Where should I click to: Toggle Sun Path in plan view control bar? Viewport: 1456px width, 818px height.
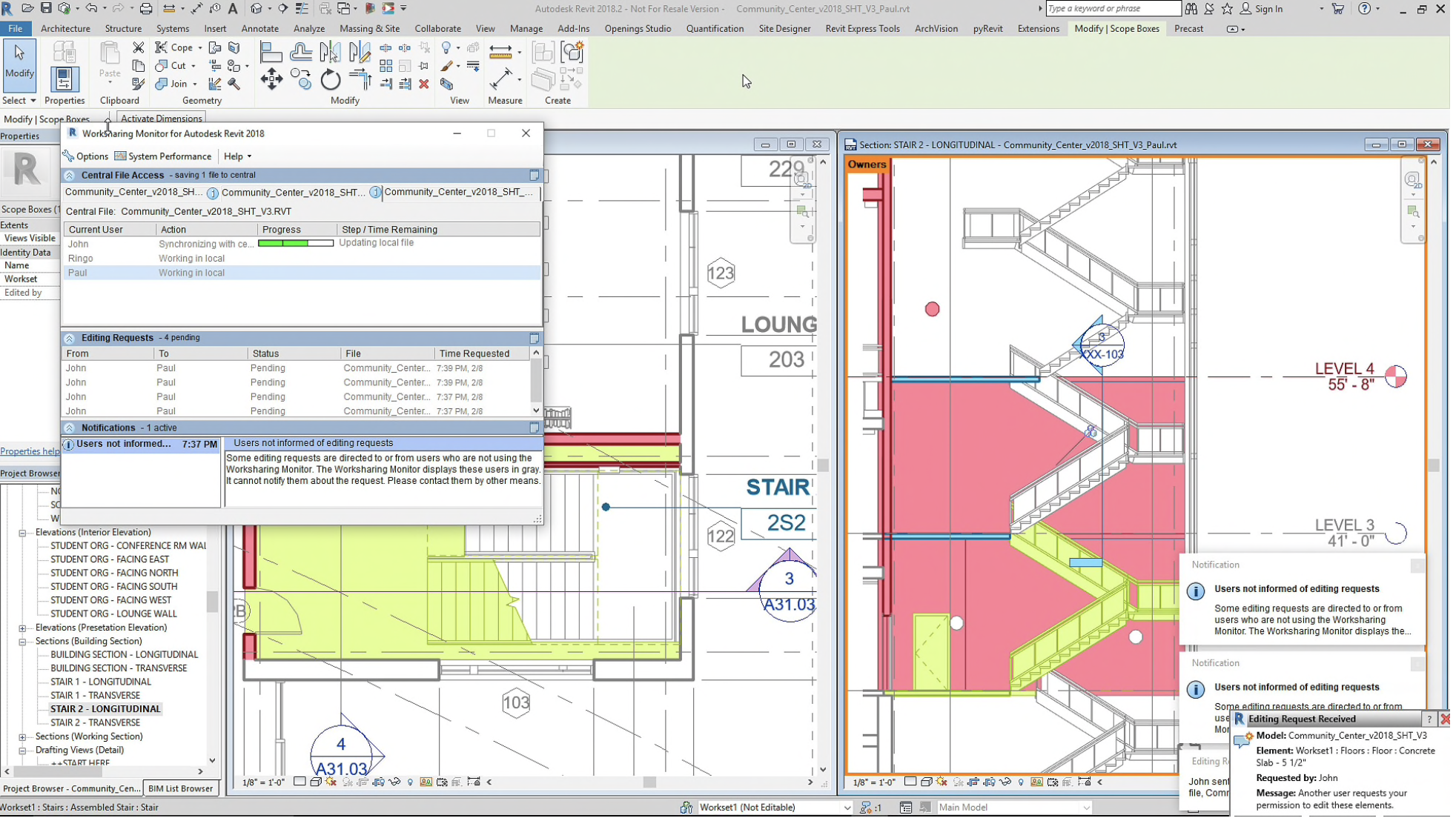tap(331, 782)
